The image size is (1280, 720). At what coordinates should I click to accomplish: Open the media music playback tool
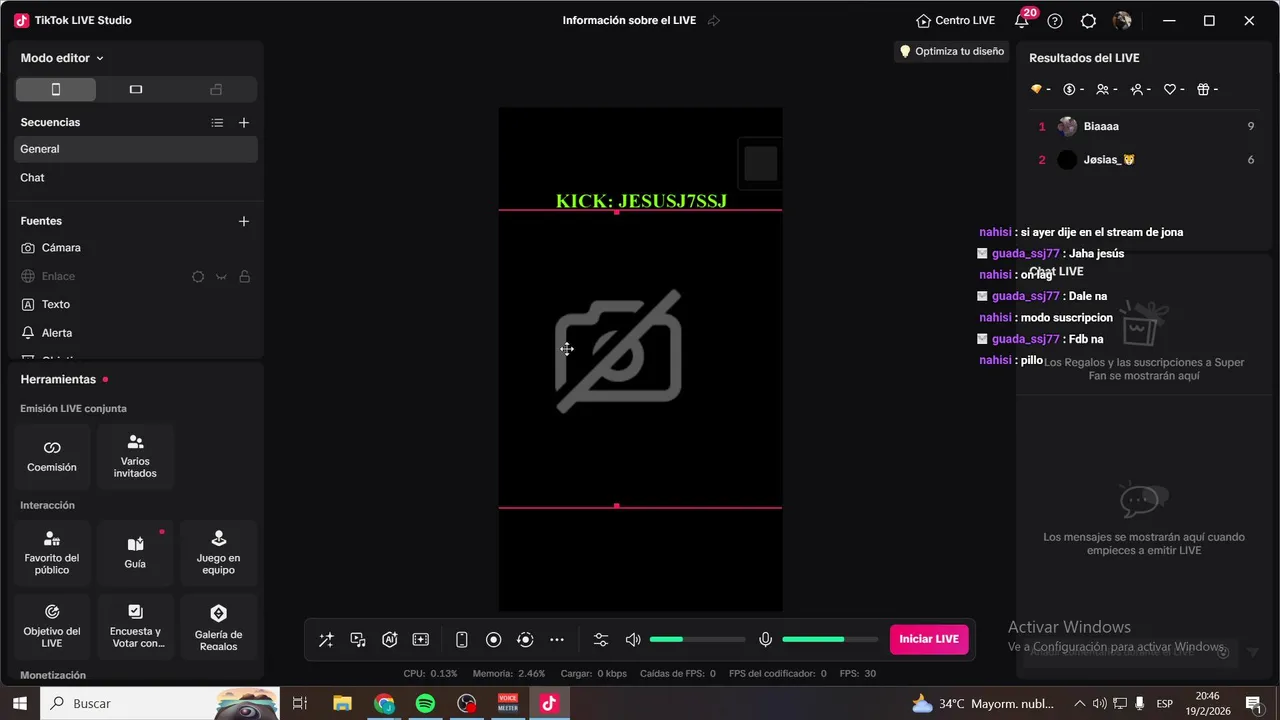click(x=358, y=640)
